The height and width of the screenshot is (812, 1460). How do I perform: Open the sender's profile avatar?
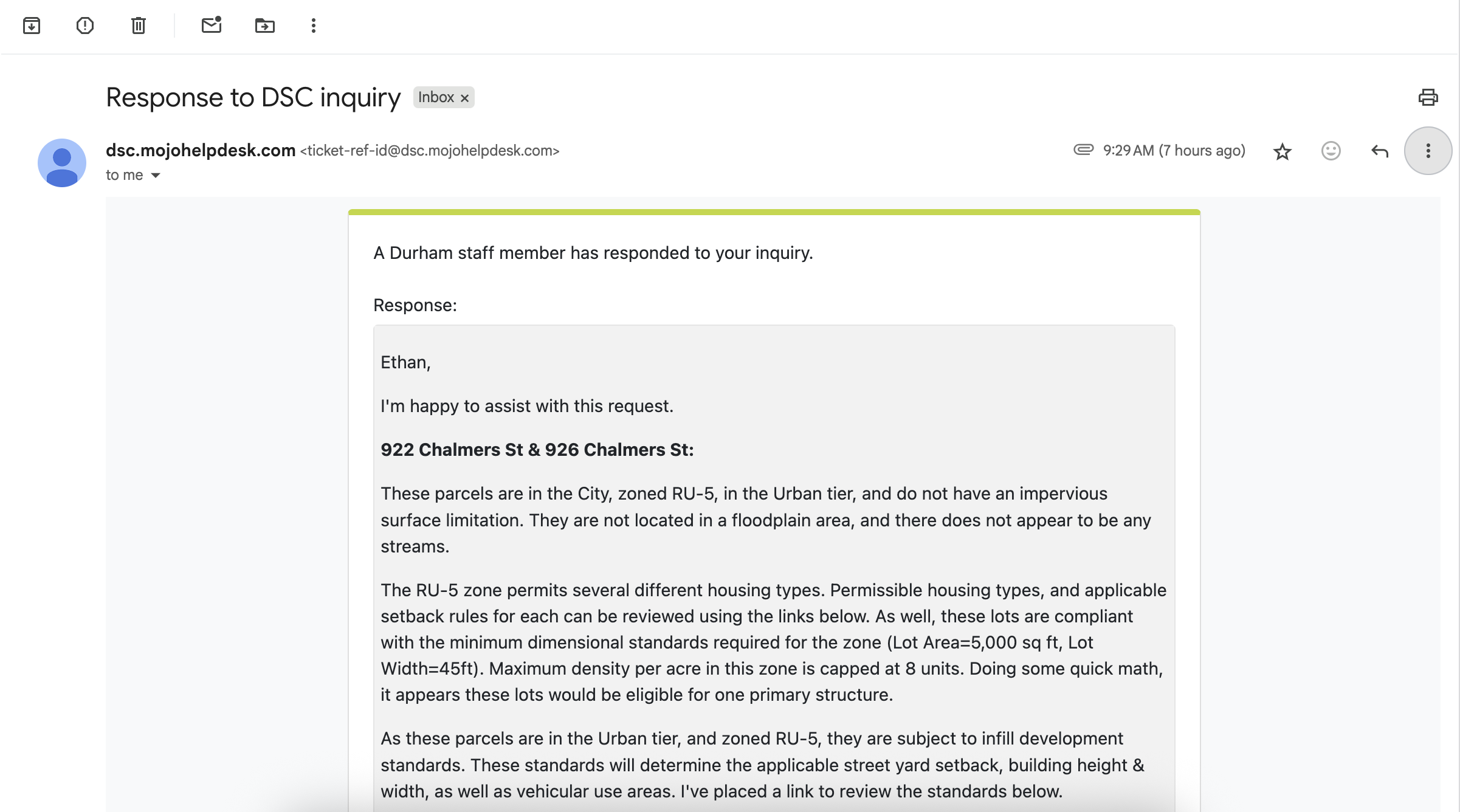click(62, 163)
